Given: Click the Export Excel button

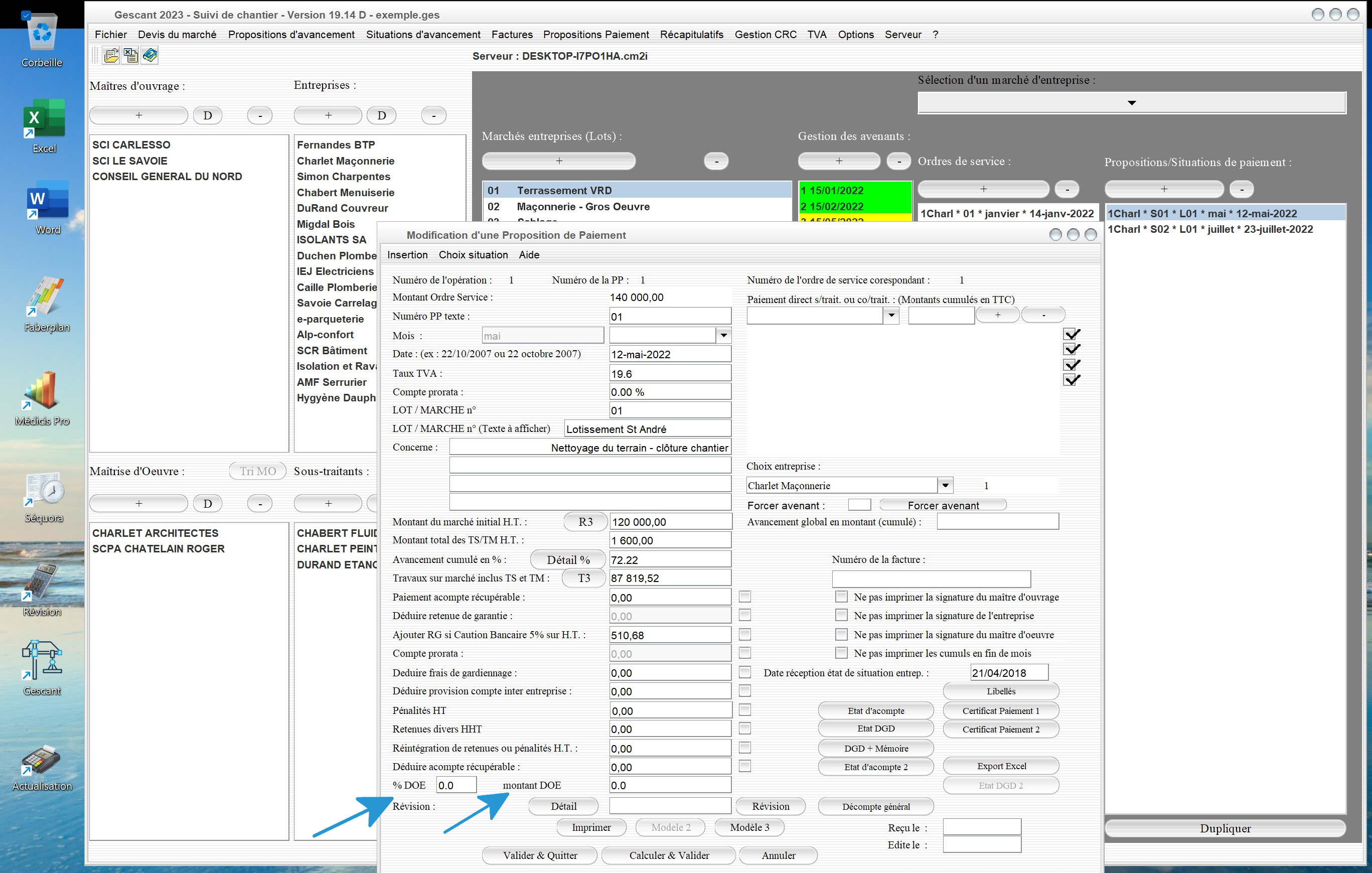Looking at the screenshot, I should click(1001, 766).
